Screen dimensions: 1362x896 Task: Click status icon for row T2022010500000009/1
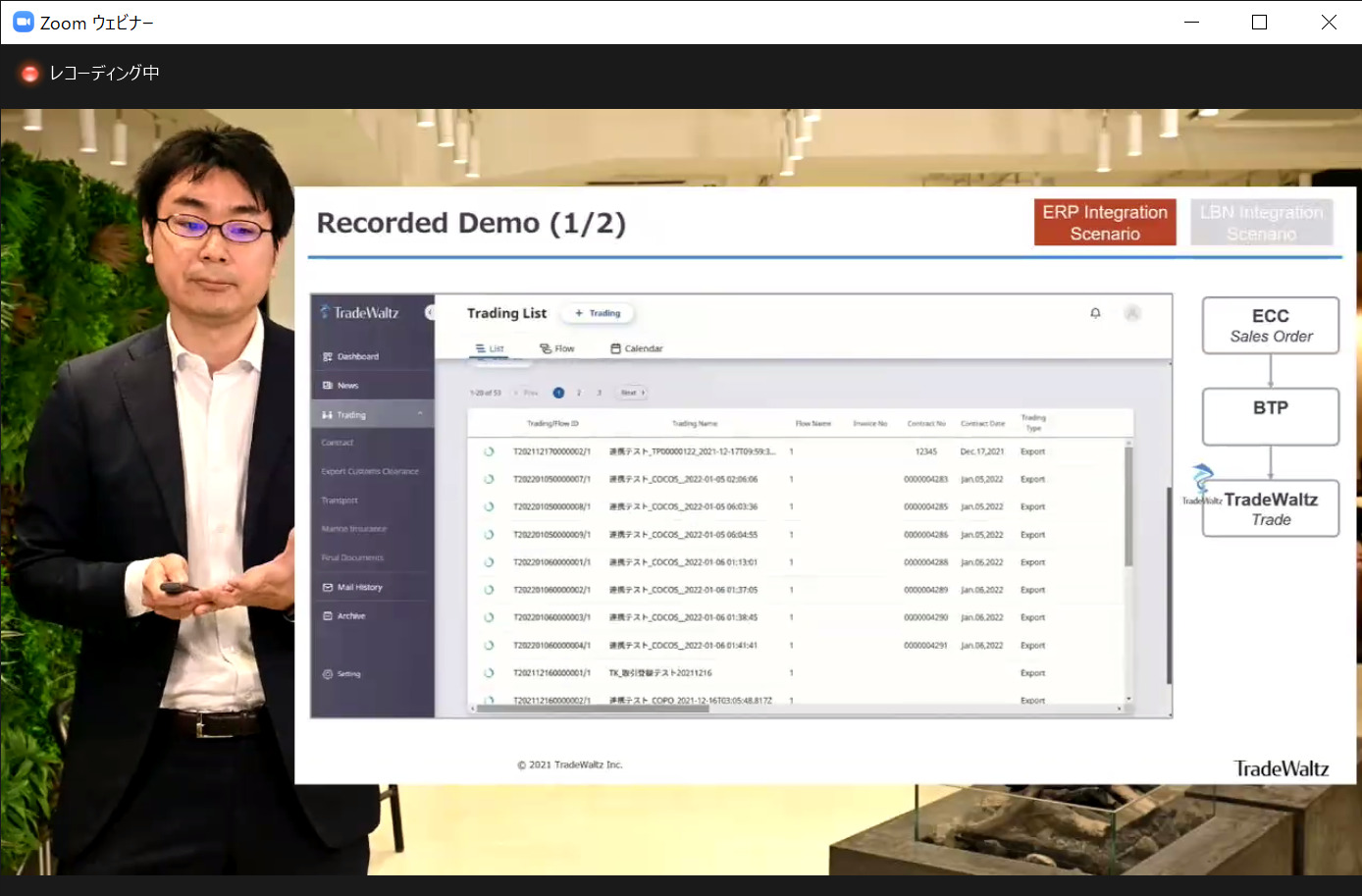click(489, 535)
